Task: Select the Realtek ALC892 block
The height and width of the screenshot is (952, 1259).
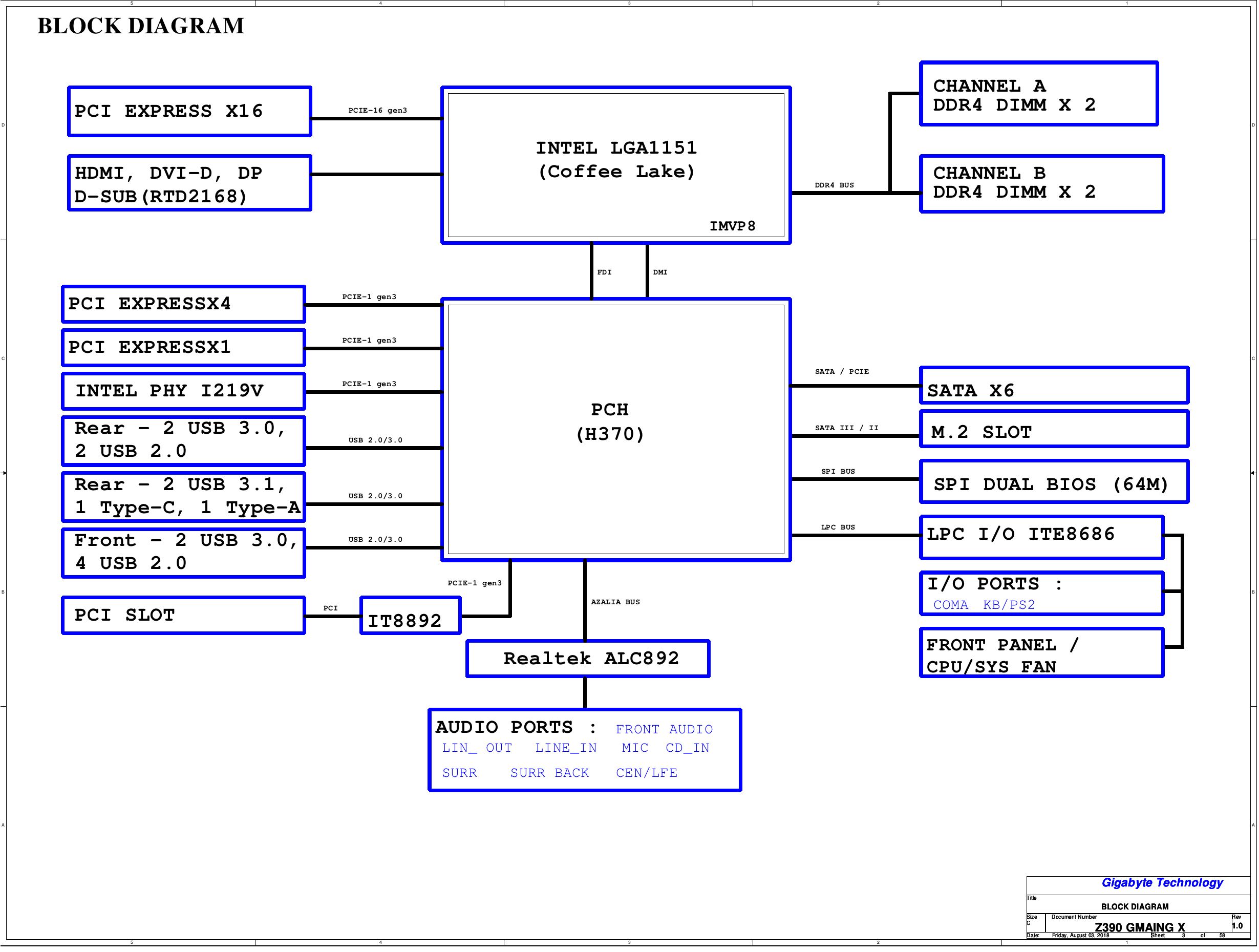Action: 588,659
